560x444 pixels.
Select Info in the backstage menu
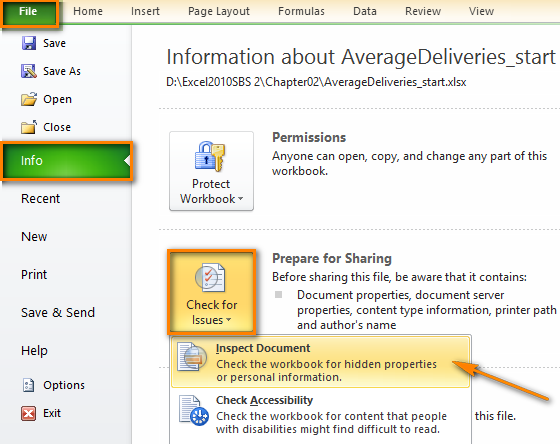[x=67, y=161]
